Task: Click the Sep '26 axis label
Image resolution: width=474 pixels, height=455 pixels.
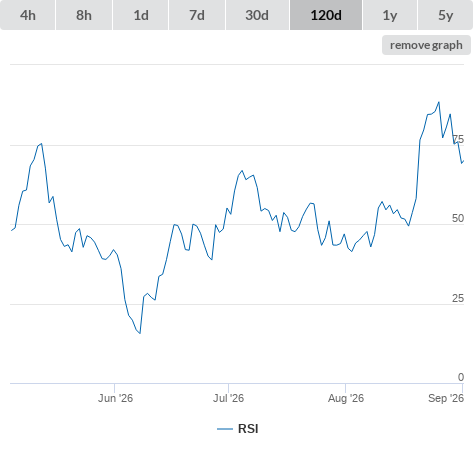Action: (x=446, y=398)
